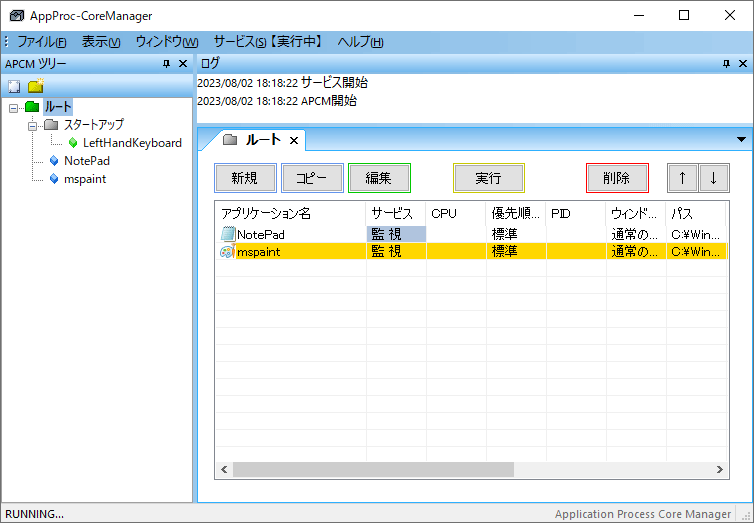
Task: Click the gray スタートアップ folder icon
Action: 51,125
